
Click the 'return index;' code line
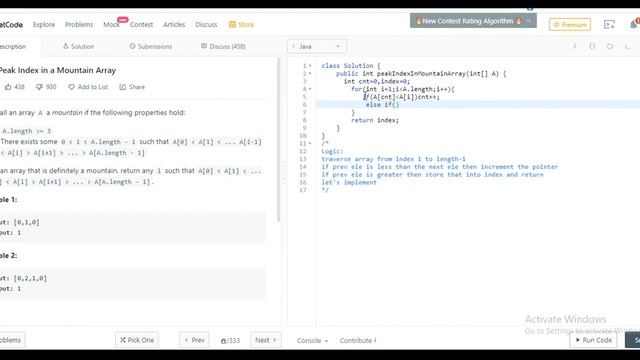tap(375, 120)
